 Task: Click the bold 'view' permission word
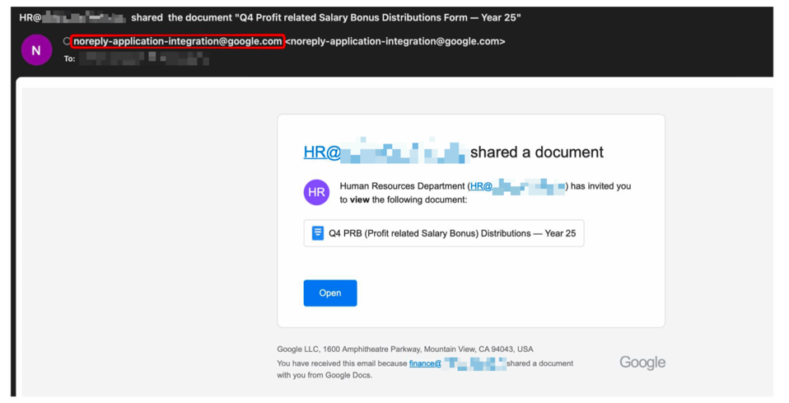tap(362, 199)
